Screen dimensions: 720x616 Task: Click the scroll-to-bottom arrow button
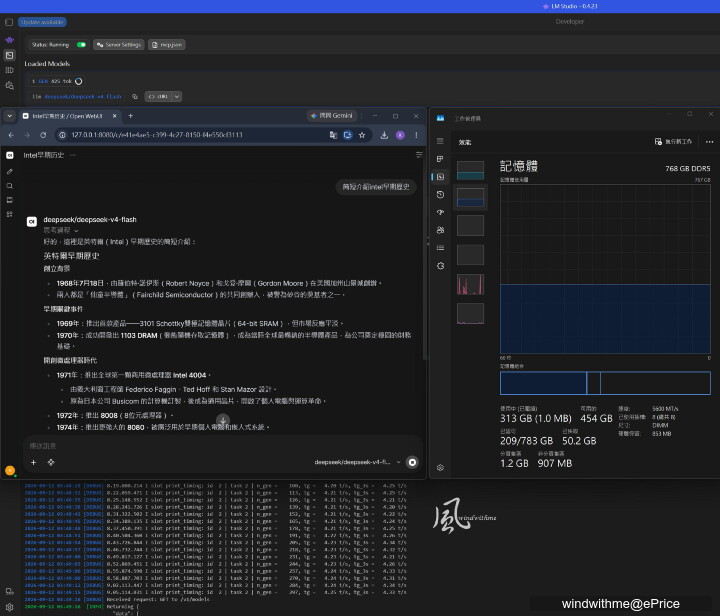223,420
